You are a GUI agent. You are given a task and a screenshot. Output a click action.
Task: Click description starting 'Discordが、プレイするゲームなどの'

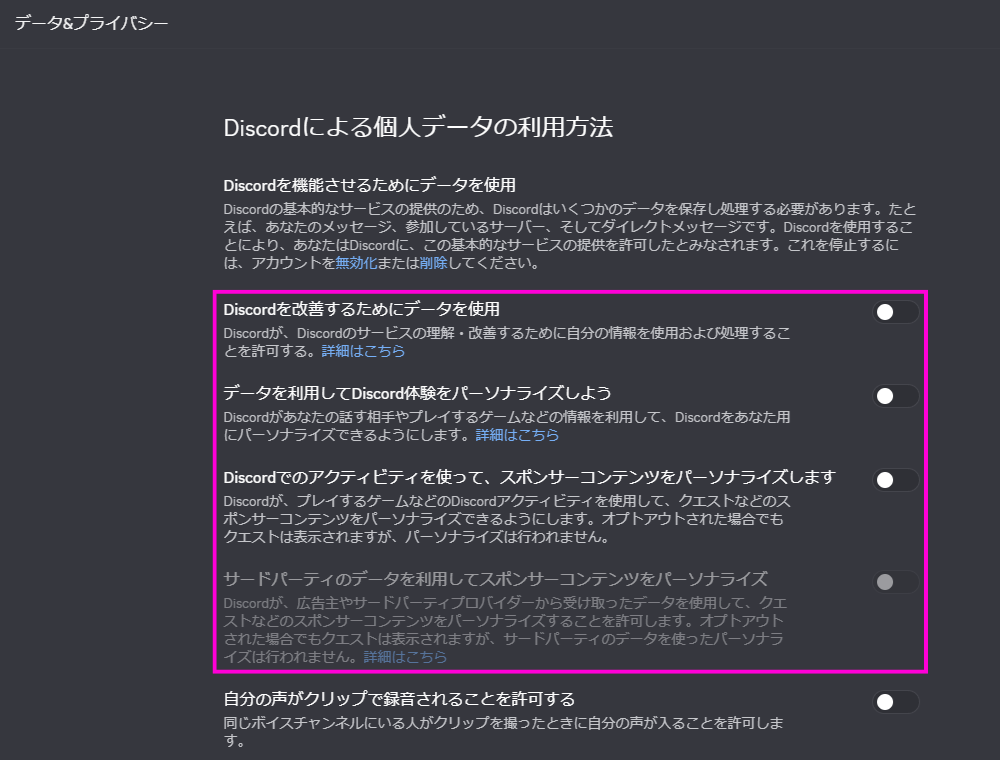pos(507,519)
